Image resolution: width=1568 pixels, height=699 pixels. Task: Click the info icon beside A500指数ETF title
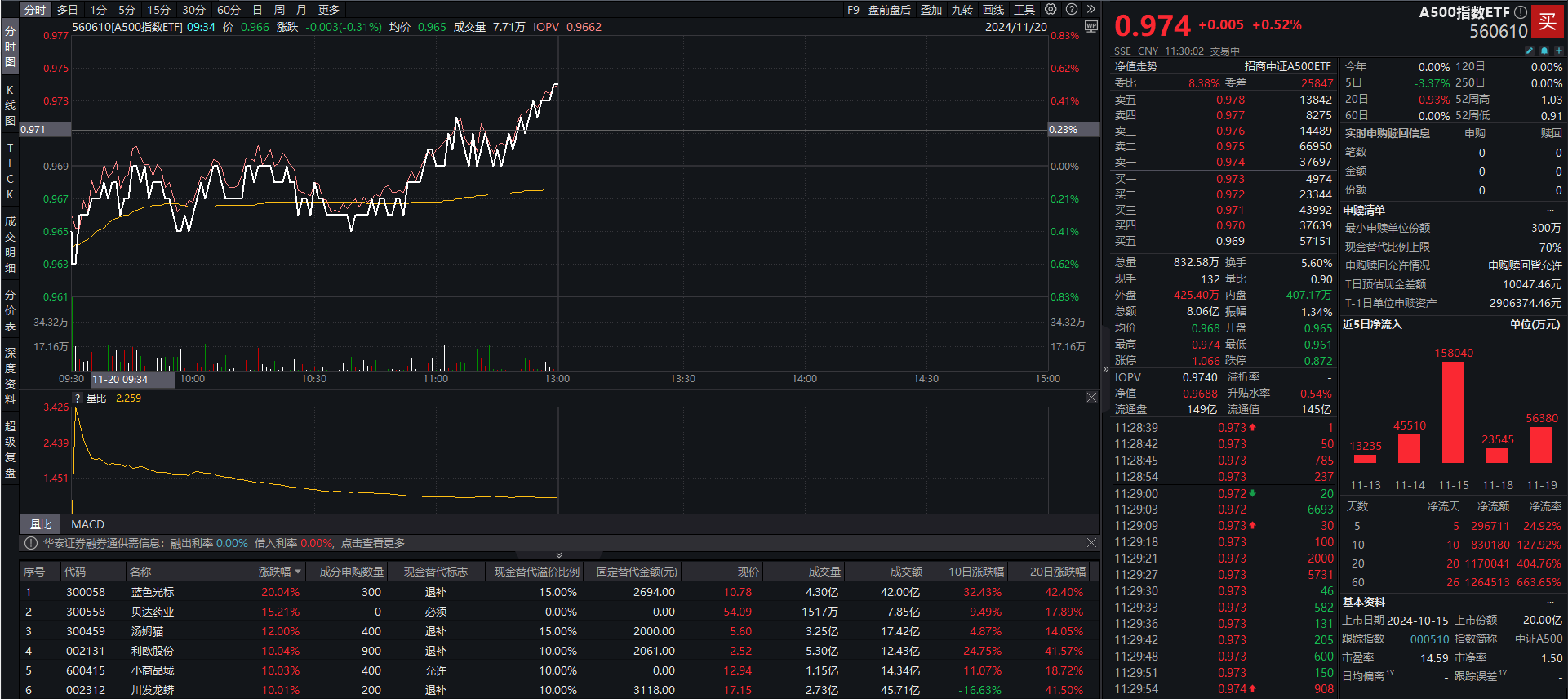click(x=1520, y=12)
